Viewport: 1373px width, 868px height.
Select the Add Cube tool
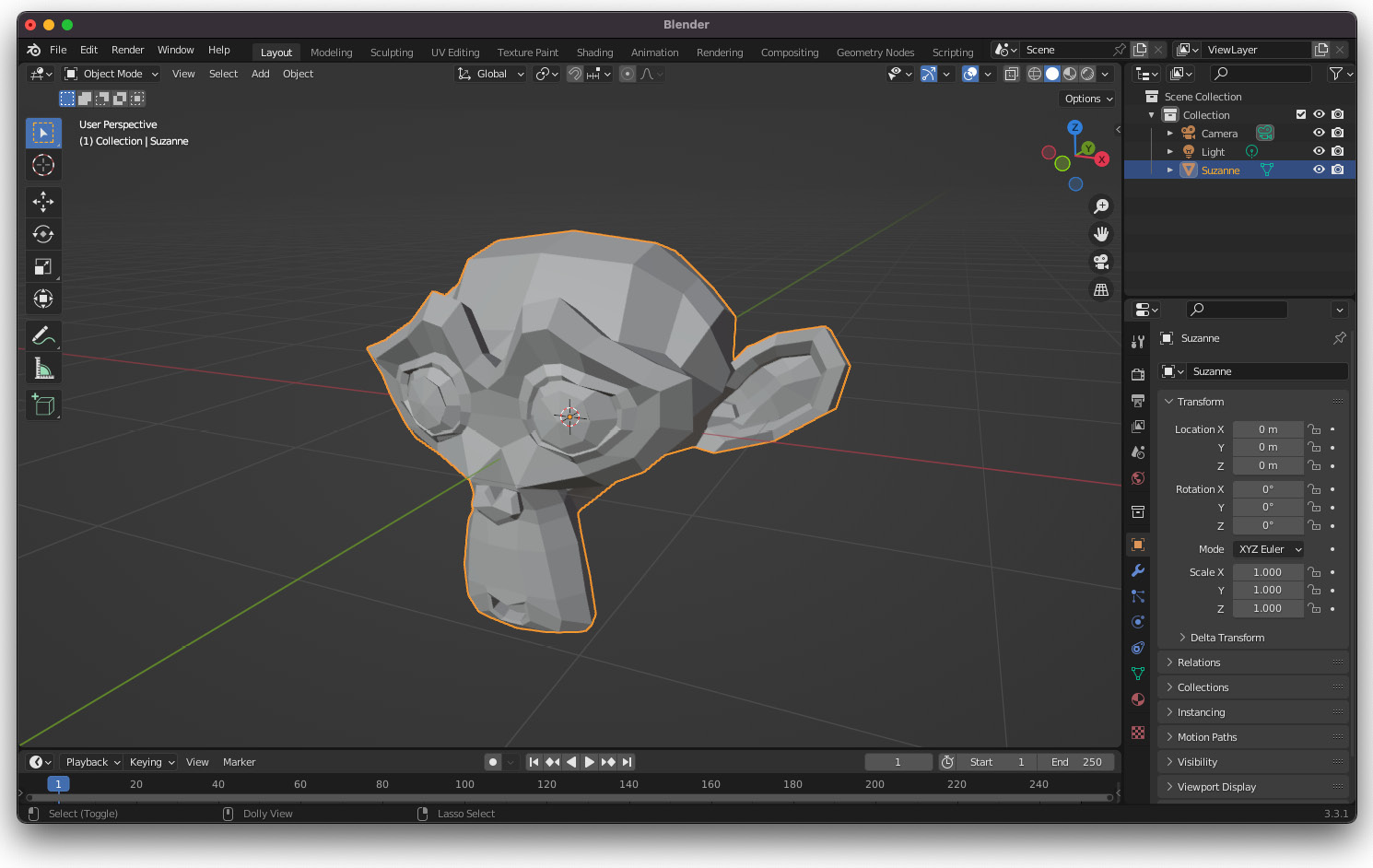tap(43, 405)
